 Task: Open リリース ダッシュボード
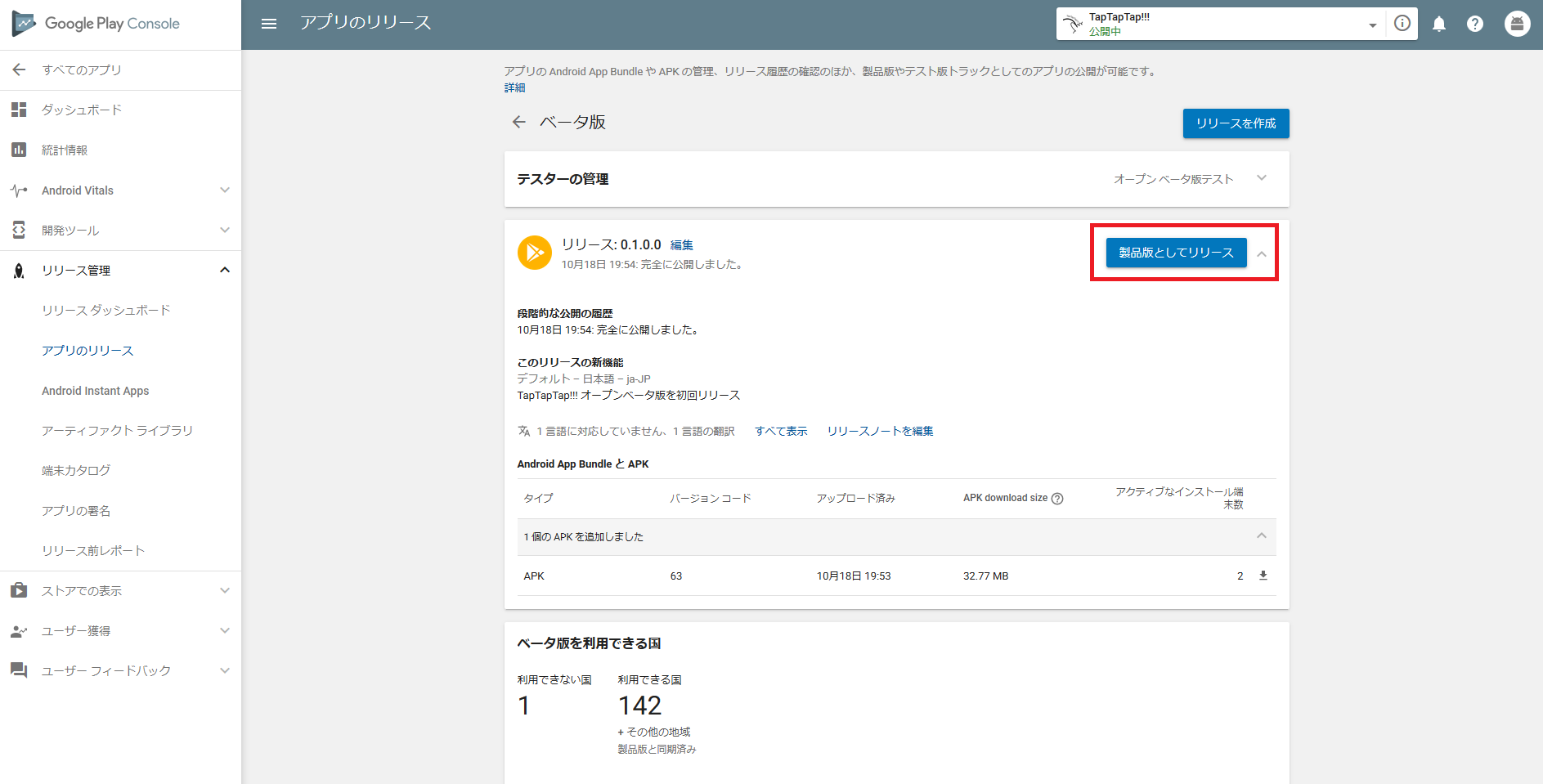tap(106, 311)
